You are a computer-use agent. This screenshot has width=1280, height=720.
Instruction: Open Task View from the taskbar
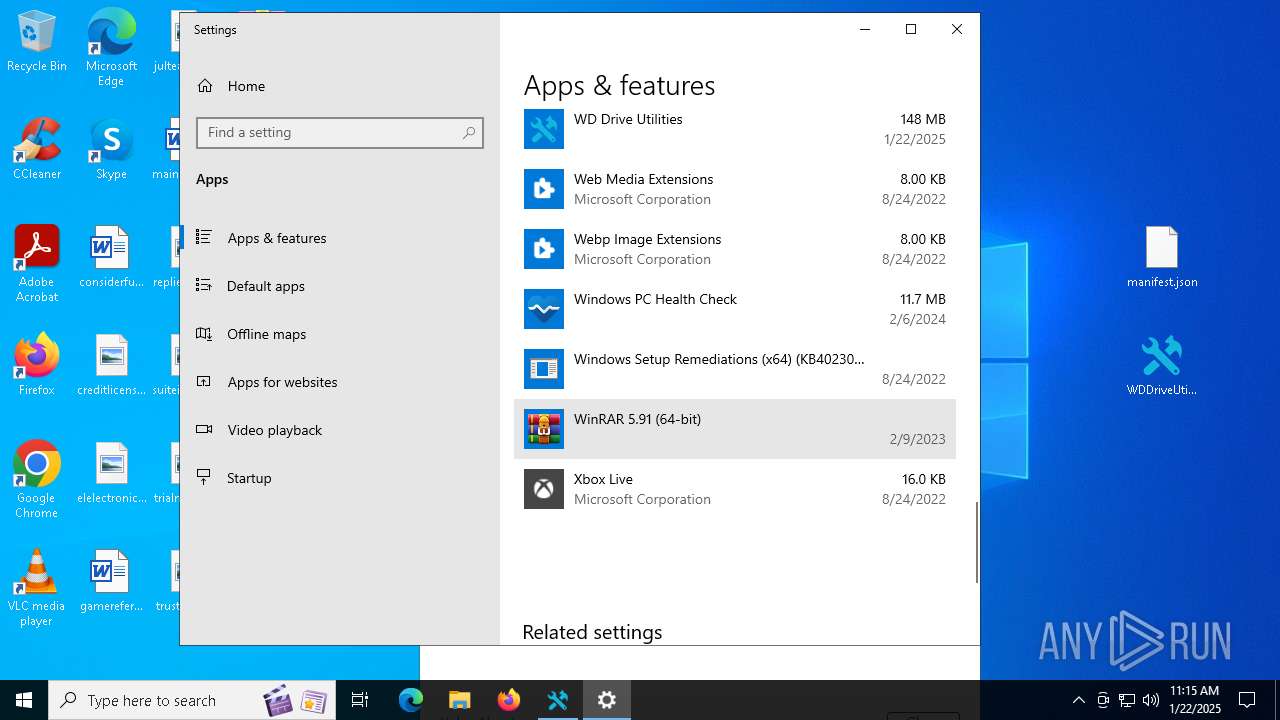[361, 700]
